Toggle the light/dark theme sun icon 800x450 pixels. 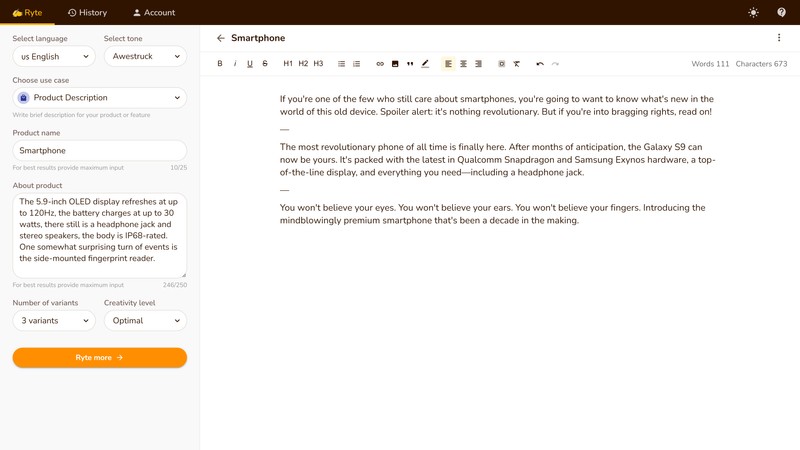point(753,12)
